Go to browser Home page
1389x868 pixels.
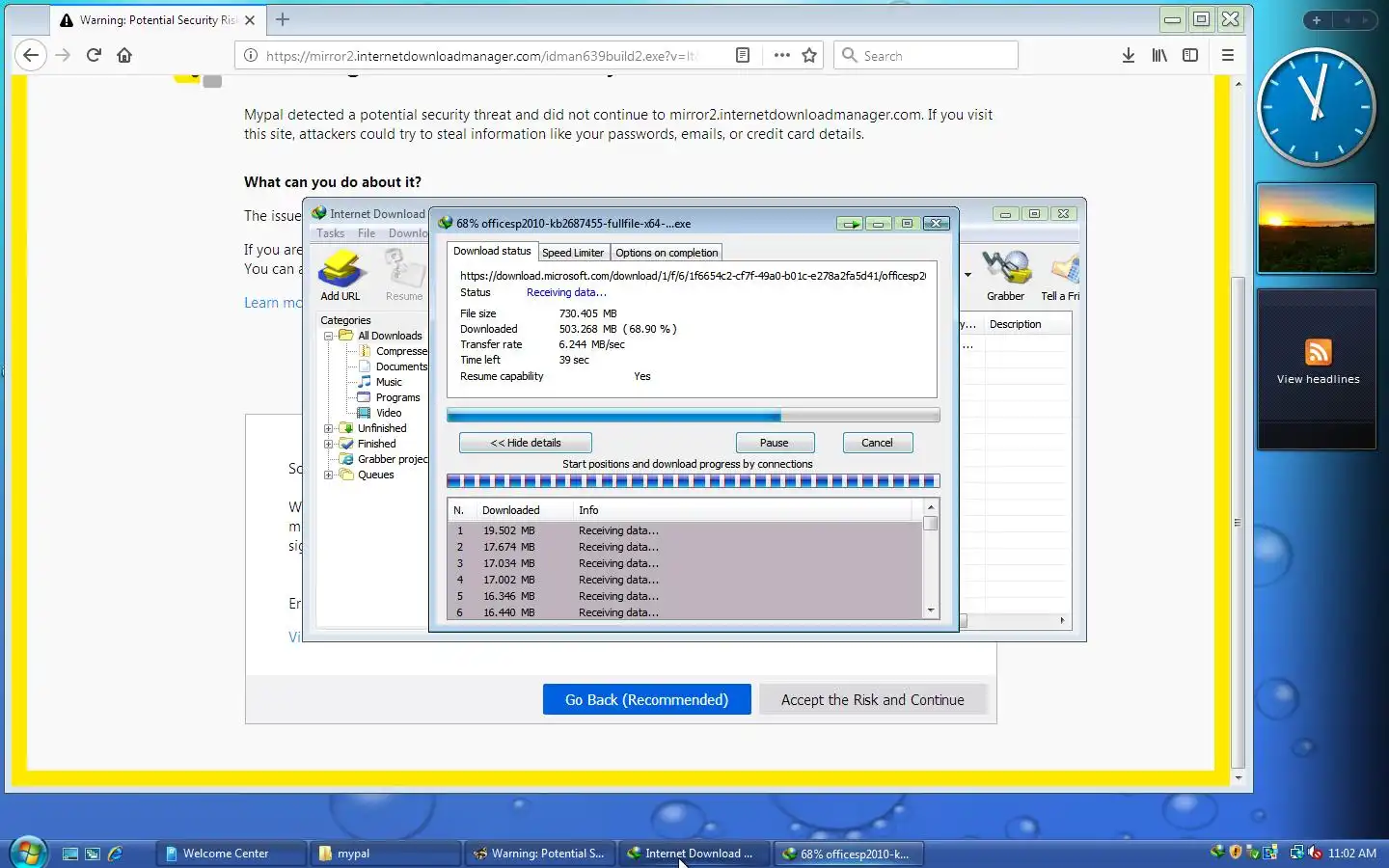coord(124,55)
